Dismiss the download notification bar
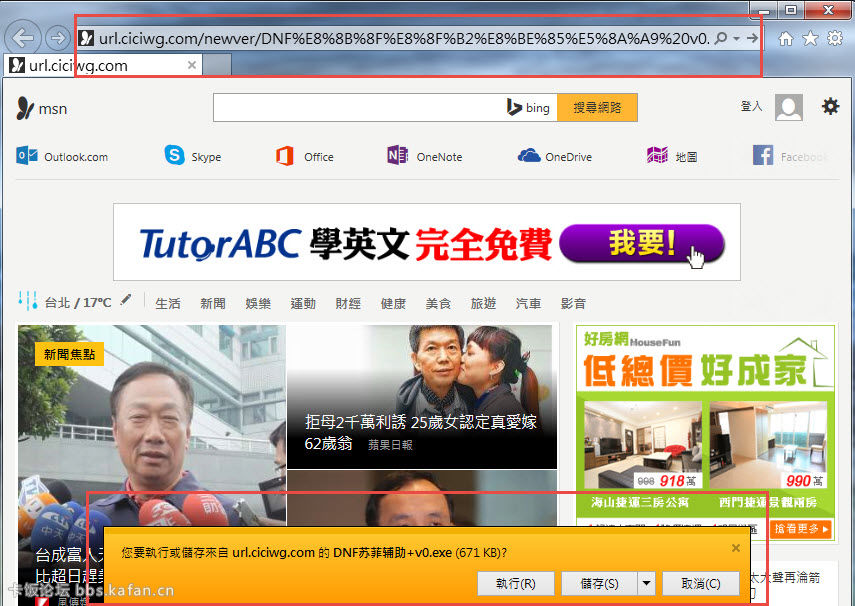This screenshot has width=855, height=606. click(735, 548)
